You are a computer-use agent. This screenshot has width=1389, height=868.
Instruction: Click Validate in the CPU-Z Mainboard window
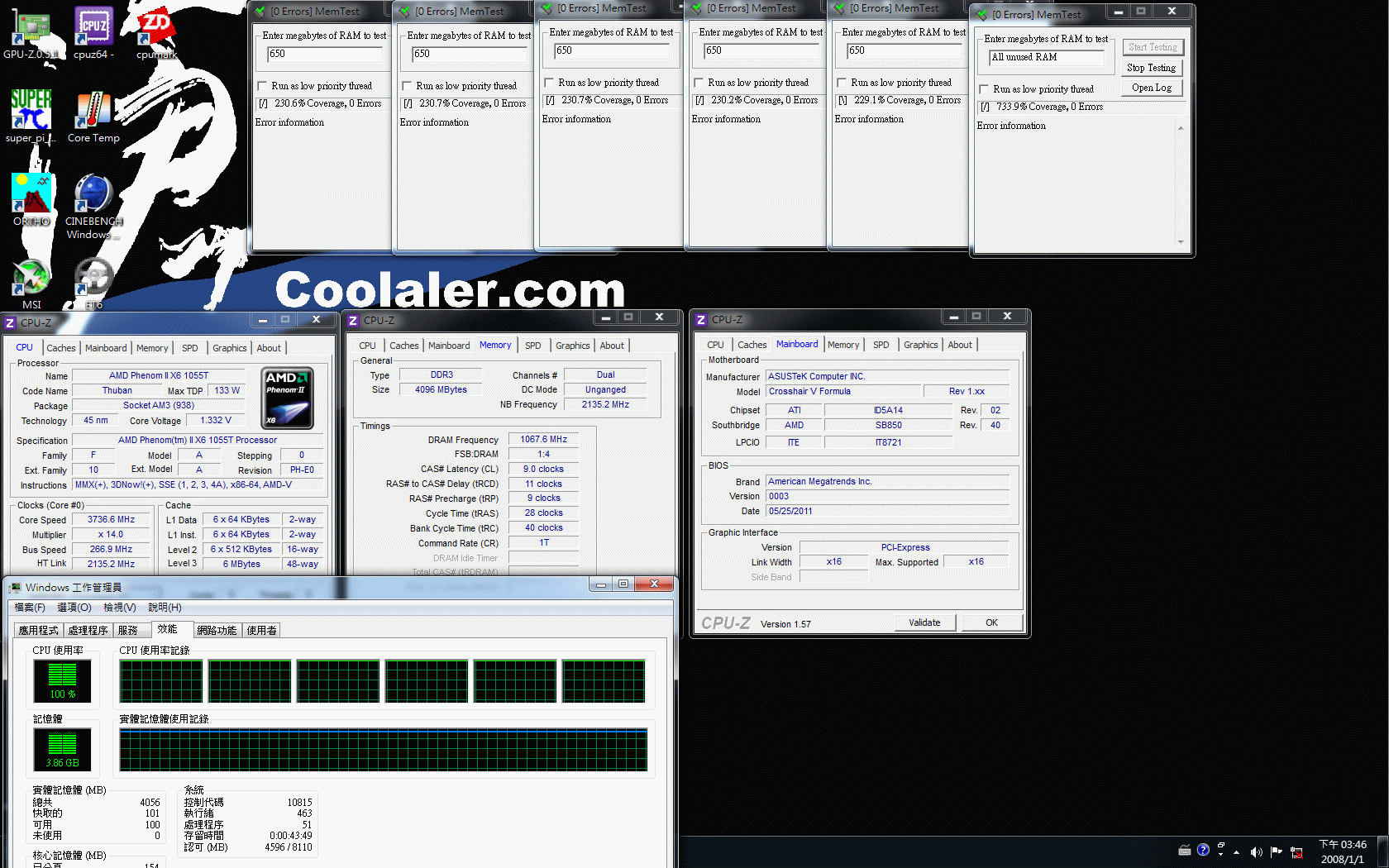tap(925, 622)
